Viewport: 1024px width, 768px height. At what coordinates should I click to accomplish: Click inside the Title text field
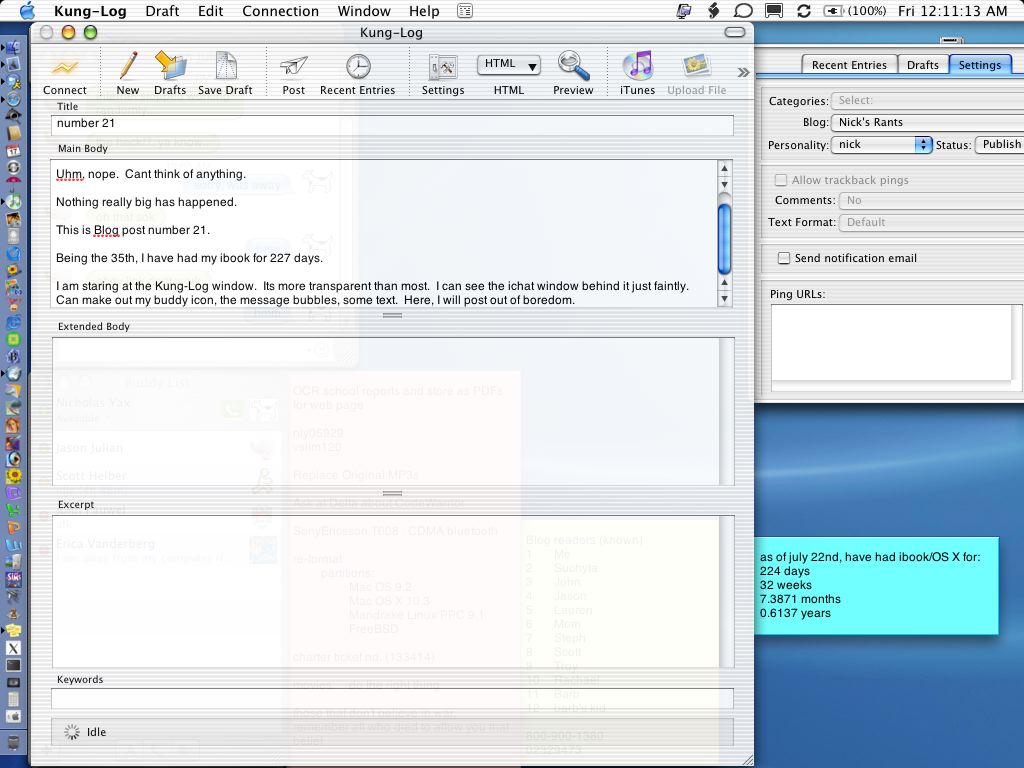click(x=392, y=125)
